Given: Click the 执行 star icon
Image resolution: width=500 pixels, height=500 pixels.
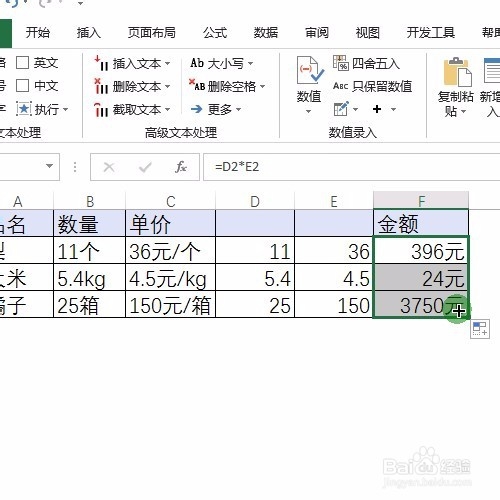Looking at the screenshot, I should pyautogui.click(x=24, y=109).
